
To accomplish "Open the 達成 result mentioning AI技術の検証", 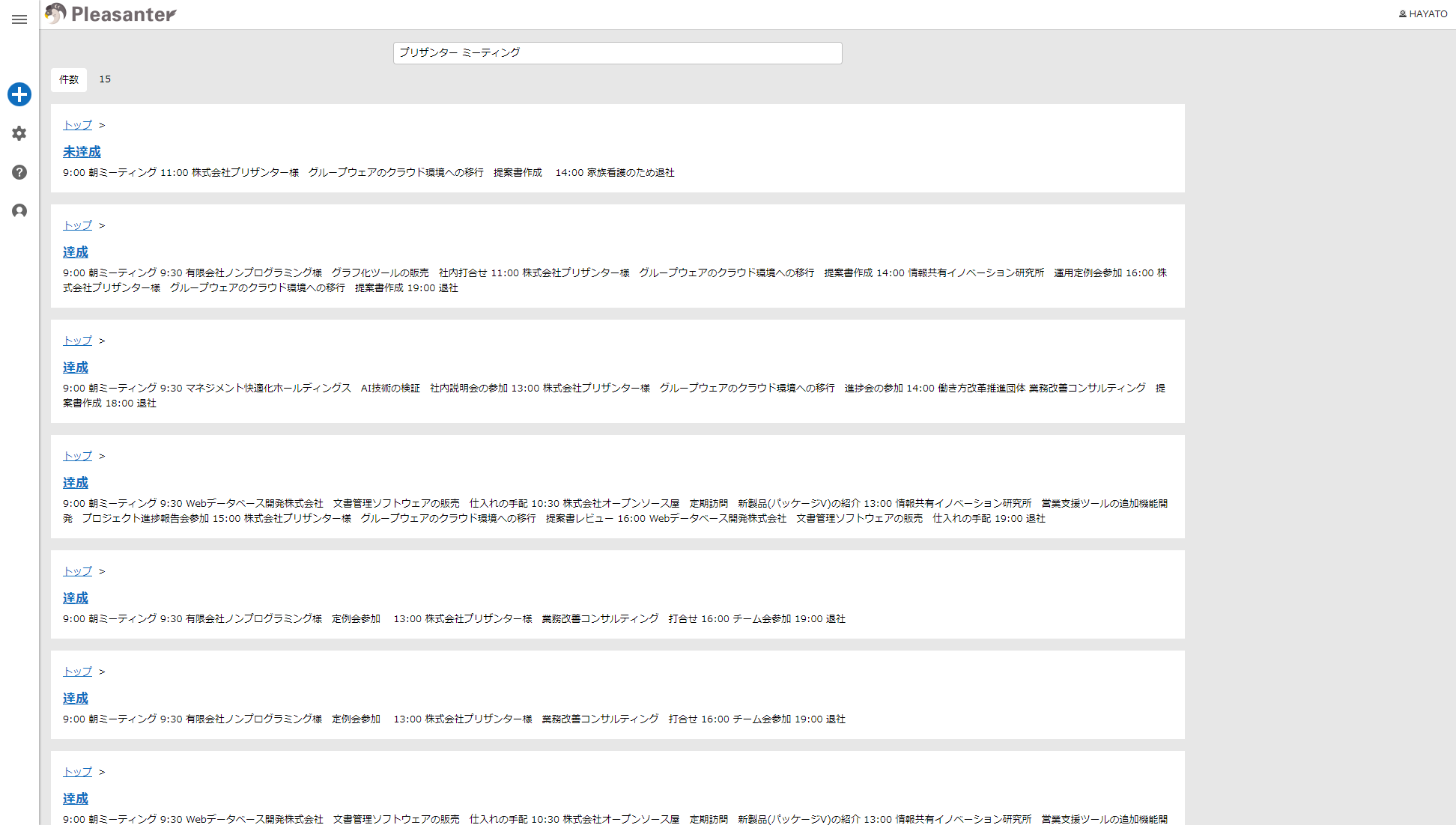I will click(x=76, y=368).
